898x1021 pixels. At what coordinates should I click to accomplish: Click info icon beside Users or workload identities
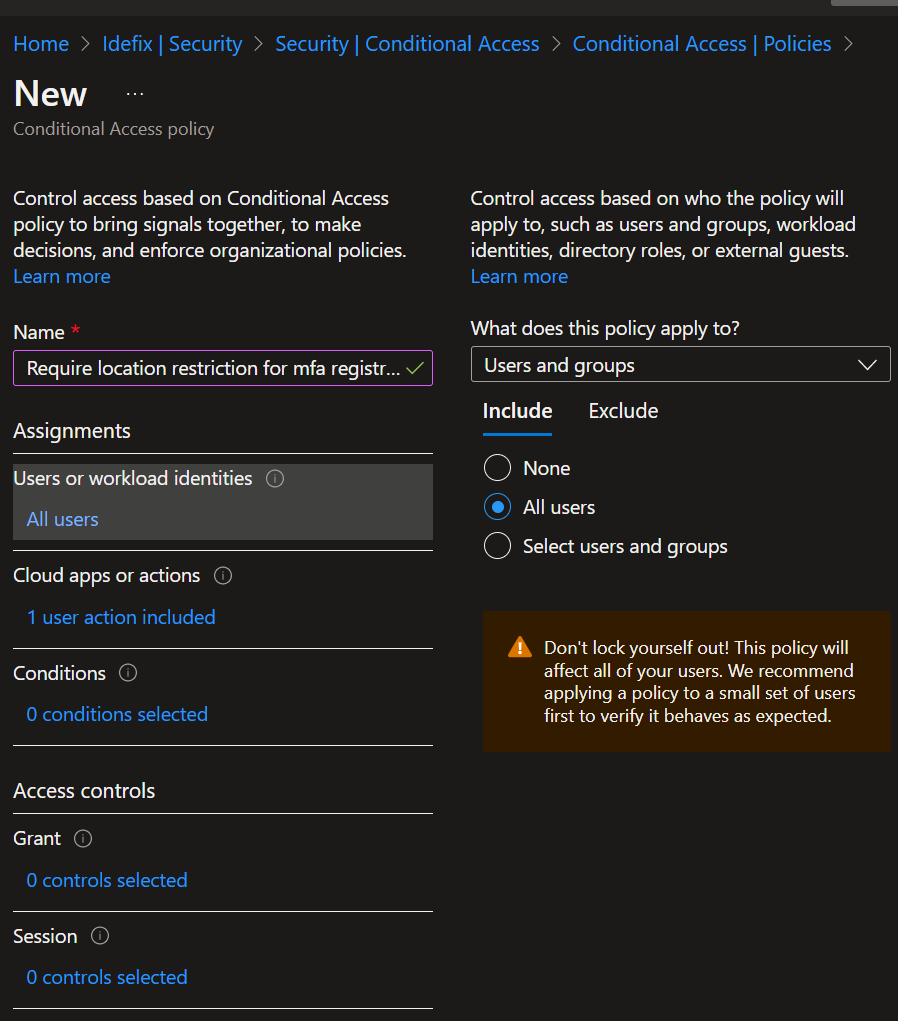tap(275, 479)
